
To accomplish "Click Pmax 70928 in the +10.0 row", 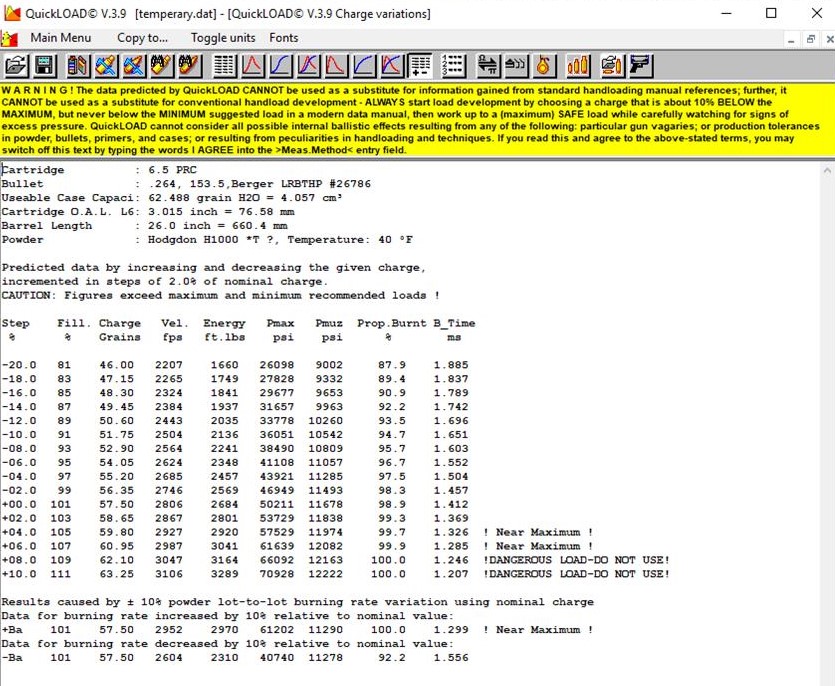I will coord(277,574).
